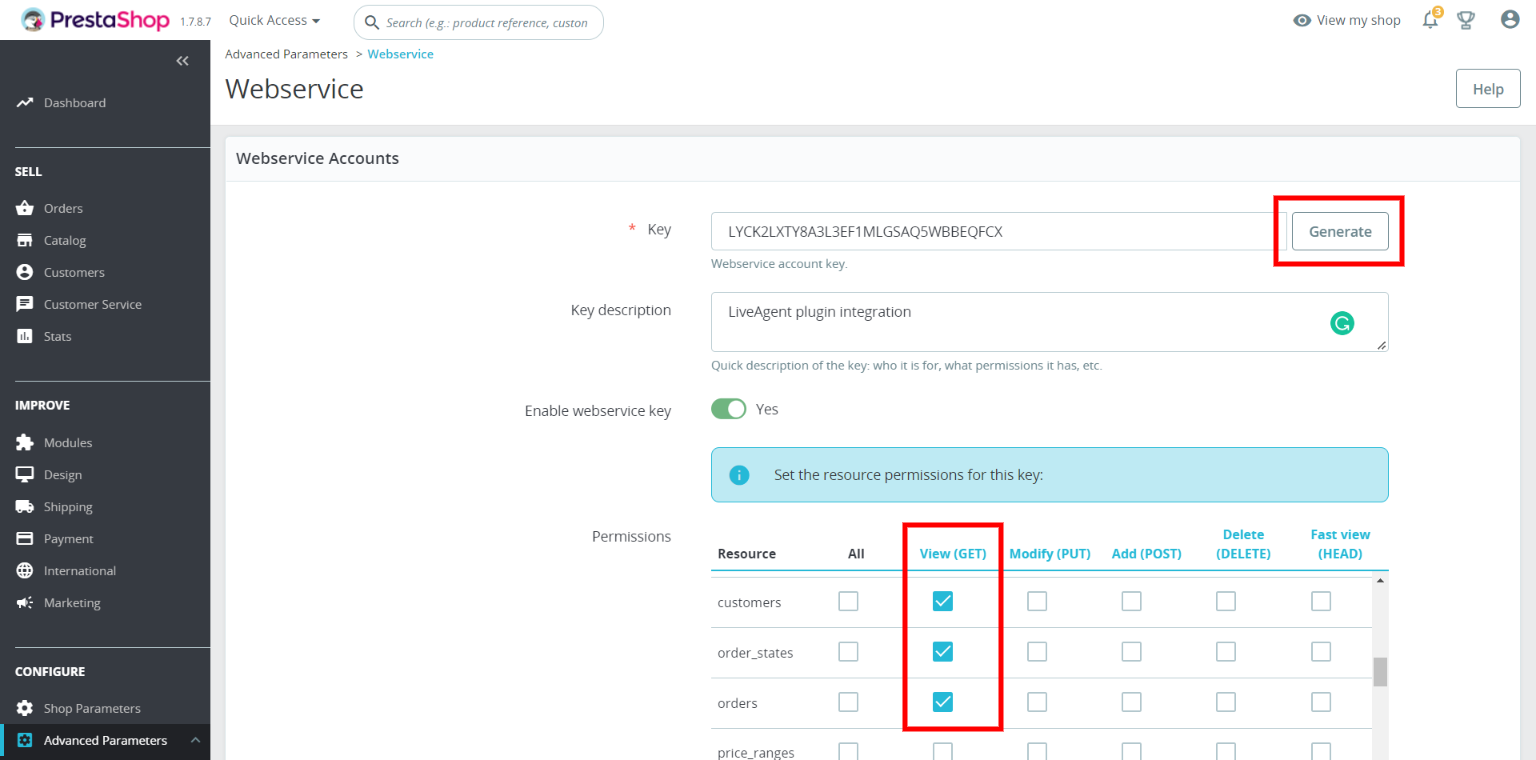The width and height of the screenshot is (1536, 760).
Task: Open the Quick Access dropdown
Action: (274, 20)
